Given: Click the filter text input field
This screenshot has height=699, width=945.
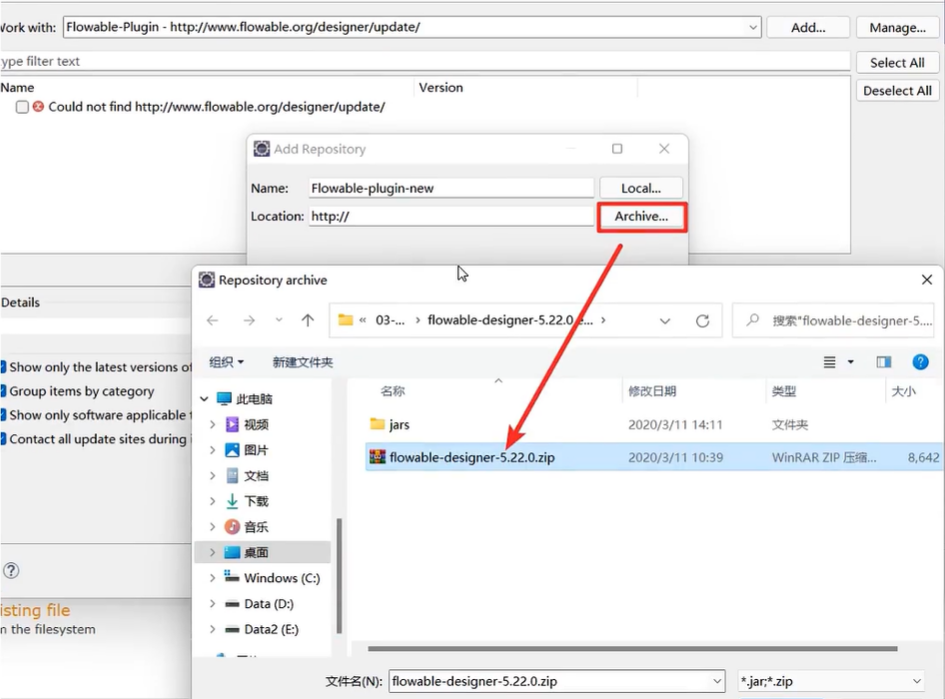Looking at the screenshot, I should [x=425, y=61].
